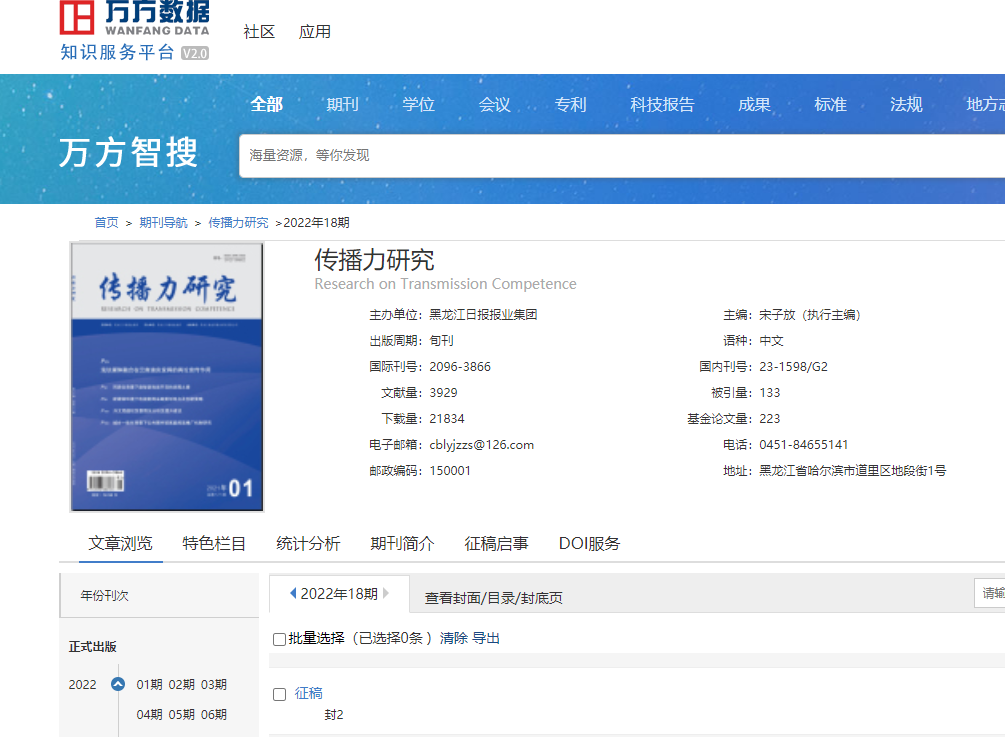Click 首页 in the breadcrumb

tap(106, 222)
